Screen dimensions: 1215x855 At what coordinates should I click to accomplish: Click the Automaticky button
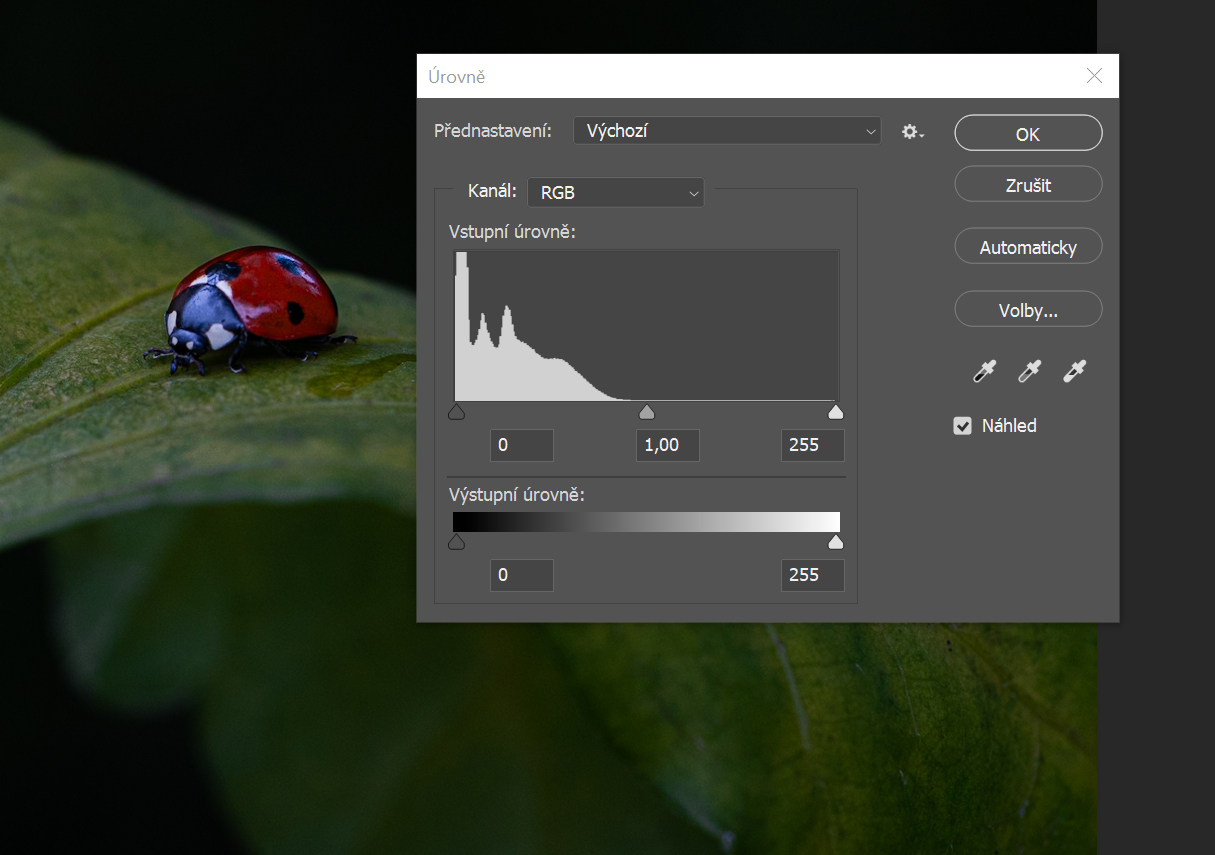point(1028,248)
